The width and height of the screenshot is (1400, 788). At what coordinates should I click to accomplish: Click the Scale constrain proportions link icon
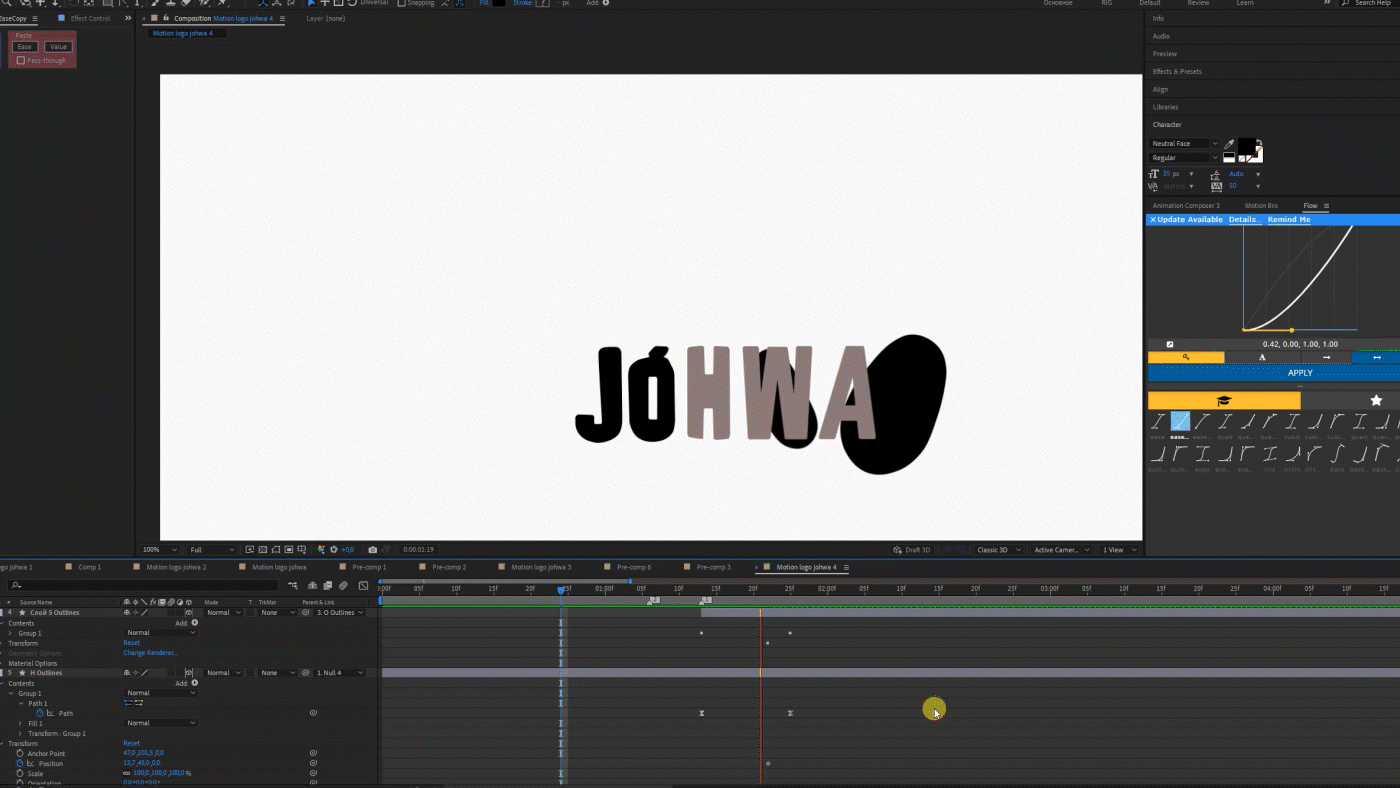127,773
